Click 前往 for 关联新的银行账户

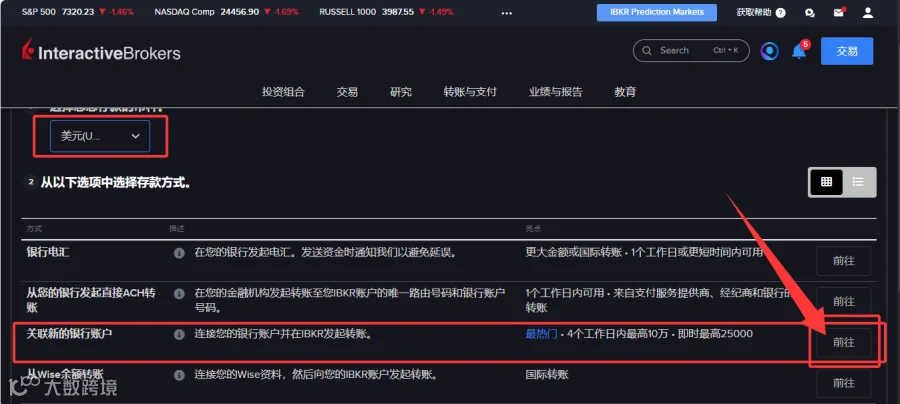pyautogui.click(x=844, y=343)
